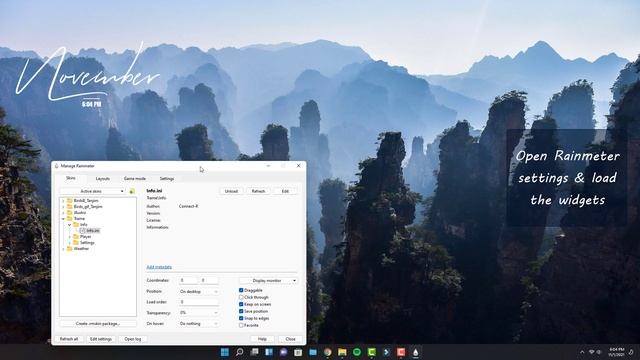640x360 pixels.
Task: Click the second Coordinates input field
Action: pos(209,281)
